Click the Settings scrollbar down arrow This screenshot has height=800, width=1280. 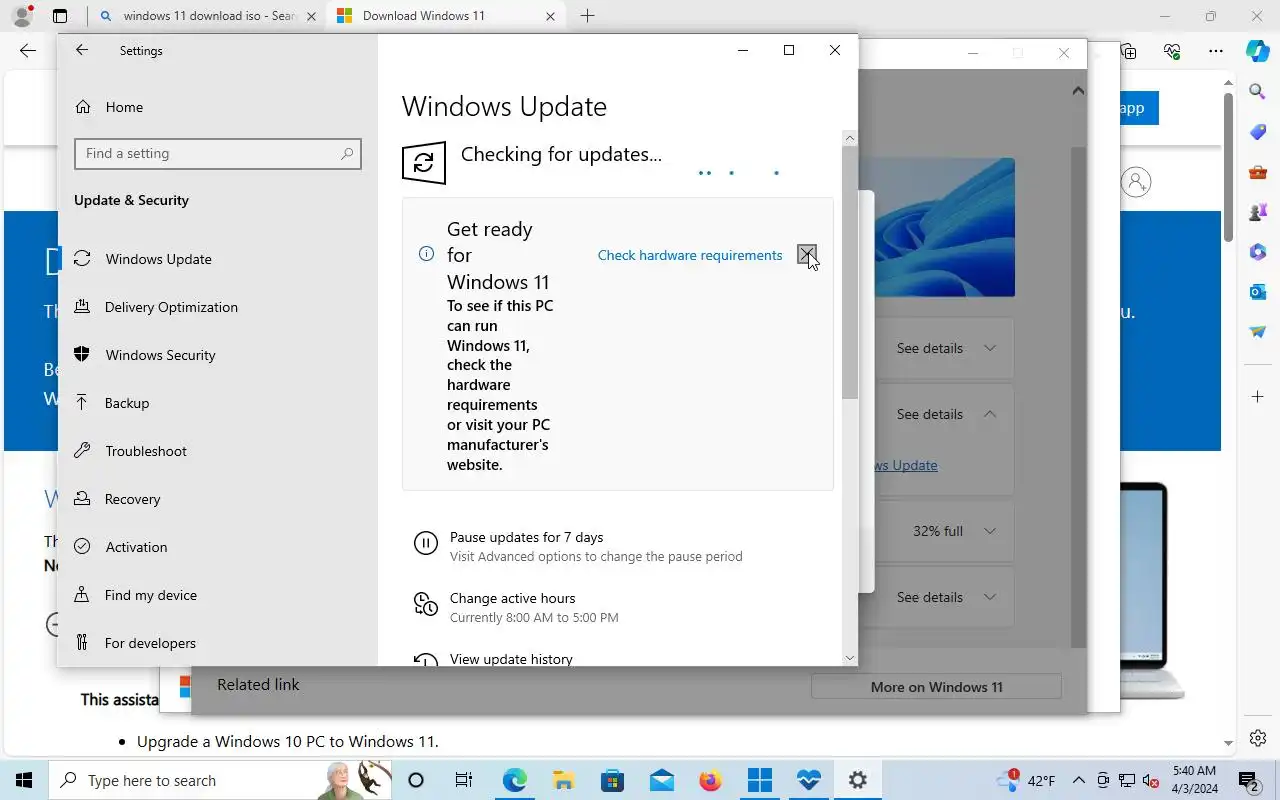(x=850, y=657)
